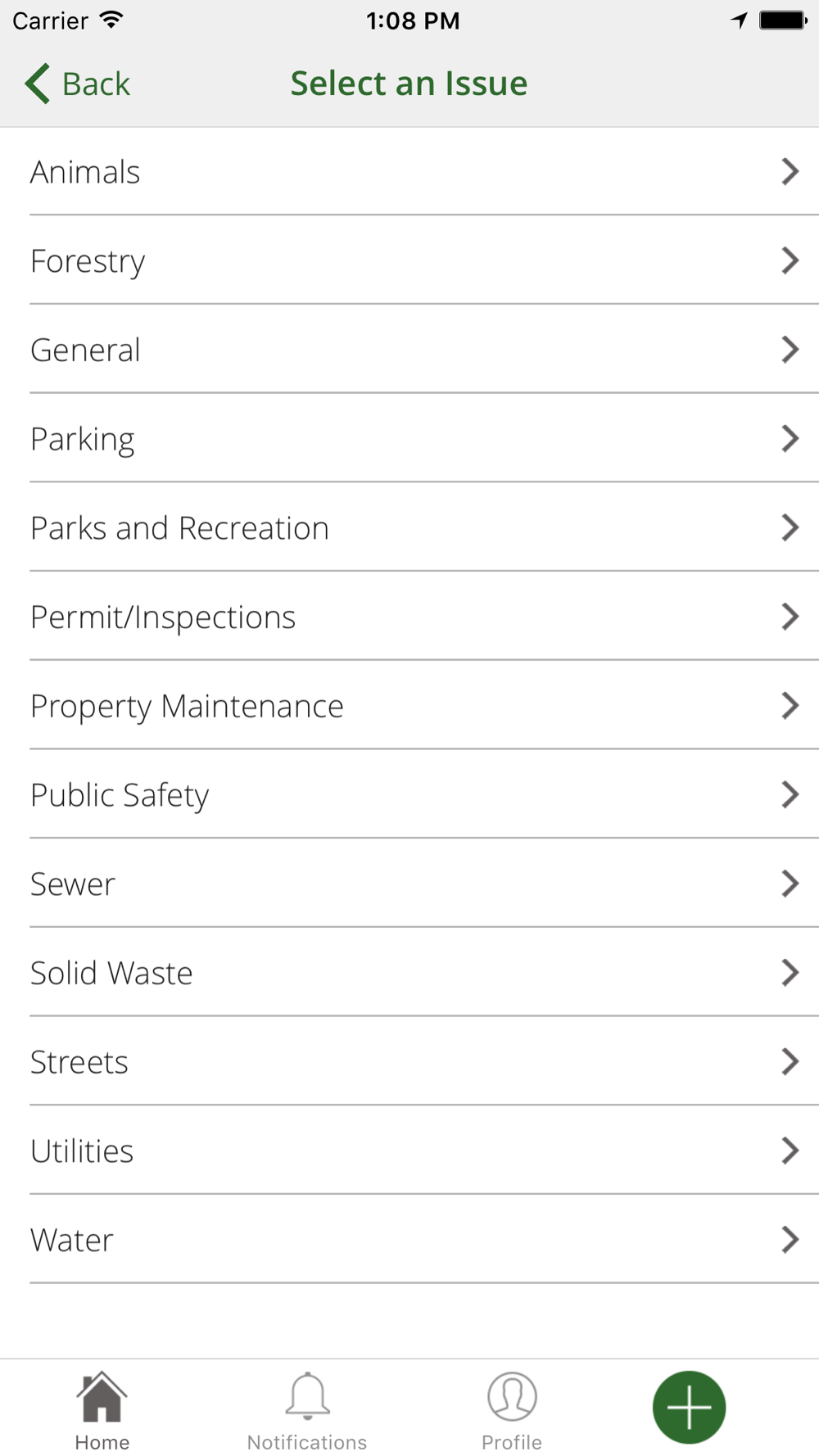Expand the Water chevron arrow
The width and height of the screenshot is (819, 1456).
(x=790, y=1240)
